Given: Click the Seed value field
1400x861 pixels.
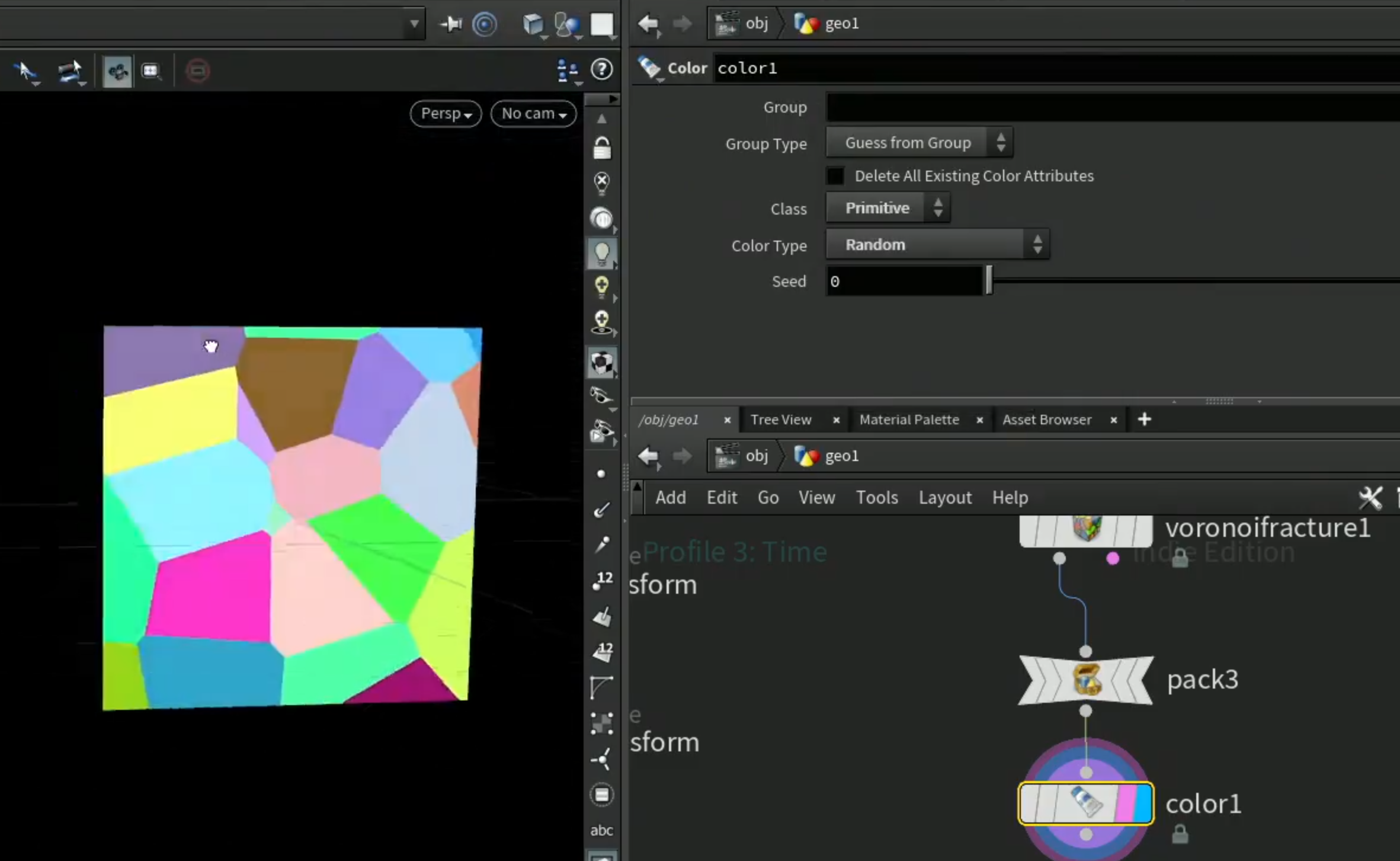Looking at the screenshot, I should pos(904,281).
